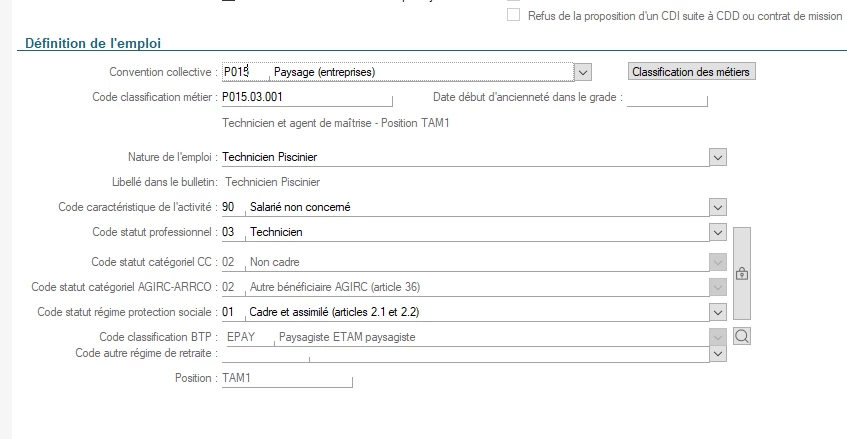This screenshot has width=847, height=439.
Task: Click the Convention collective code field P015
Action: pyautogui.click(x=244, y=72)
